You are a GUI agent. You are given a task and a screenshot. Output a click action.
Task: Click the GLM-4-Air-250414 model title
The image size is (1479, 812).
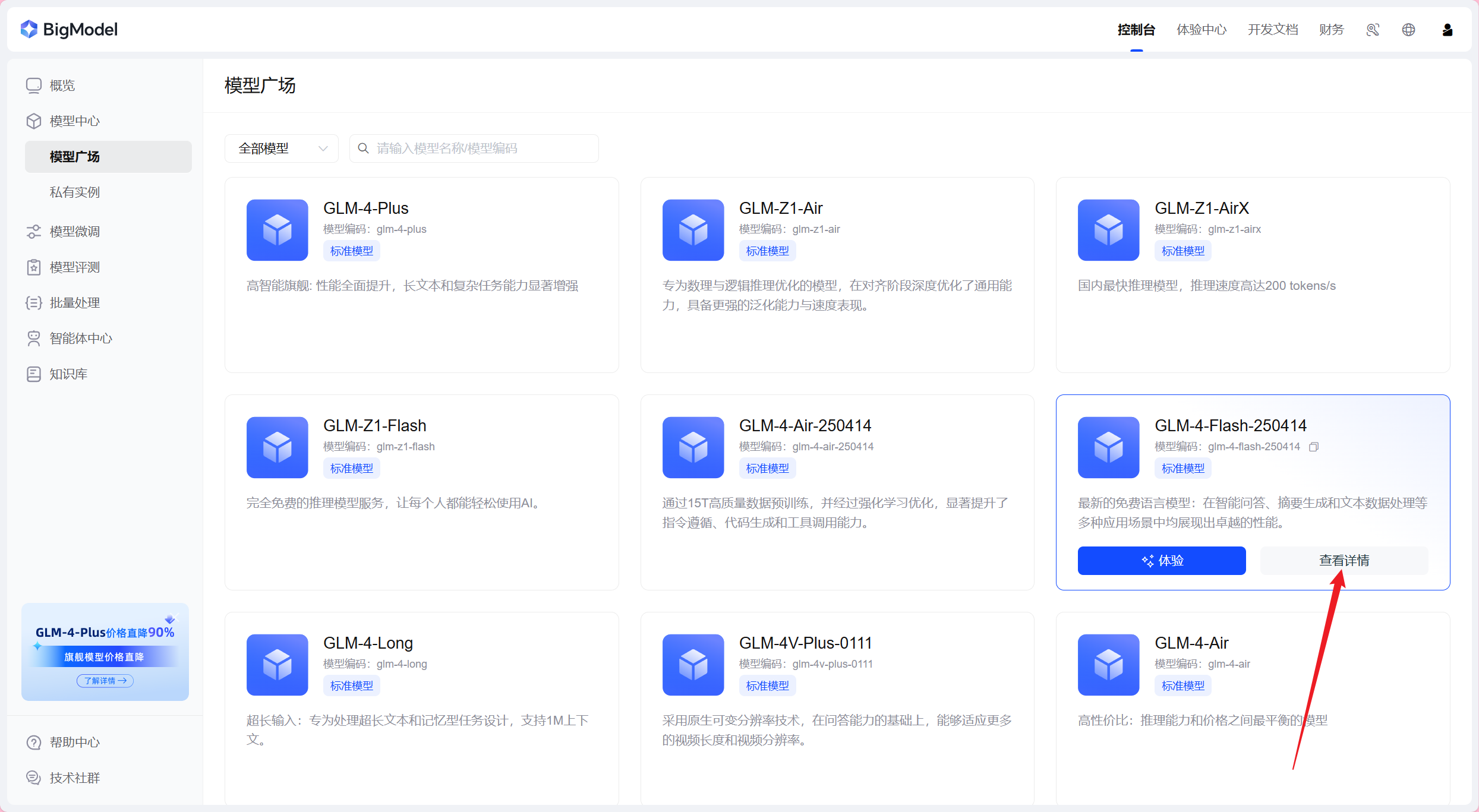tap(805, 426)
